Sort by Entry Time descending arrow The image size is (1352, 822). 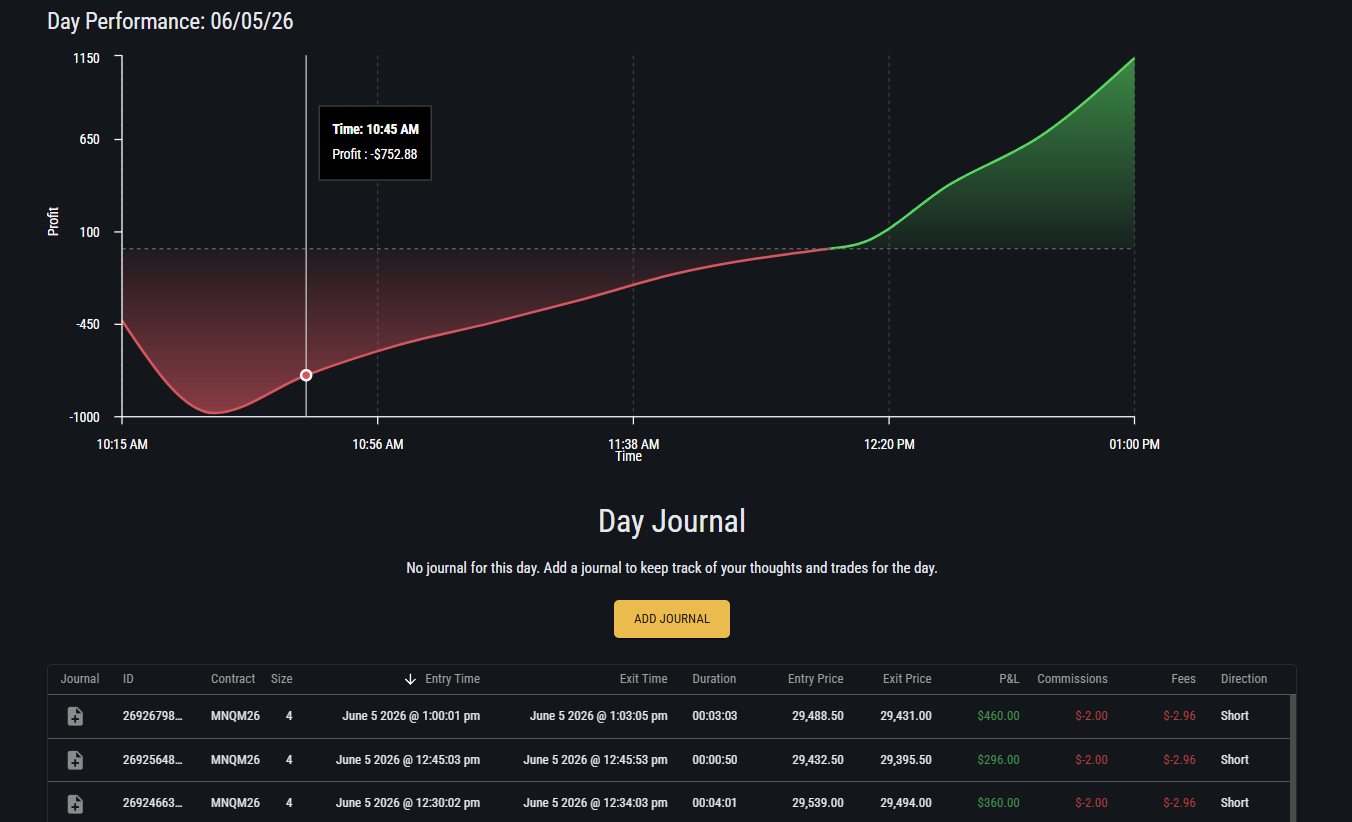(x=410, y=679)
